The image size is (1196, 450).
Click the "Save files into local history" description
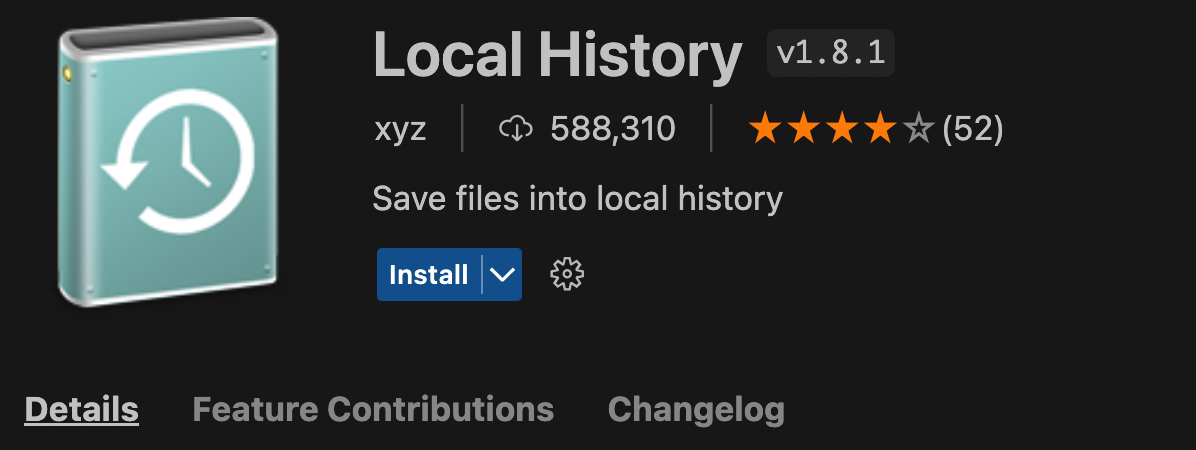(577, 198)
